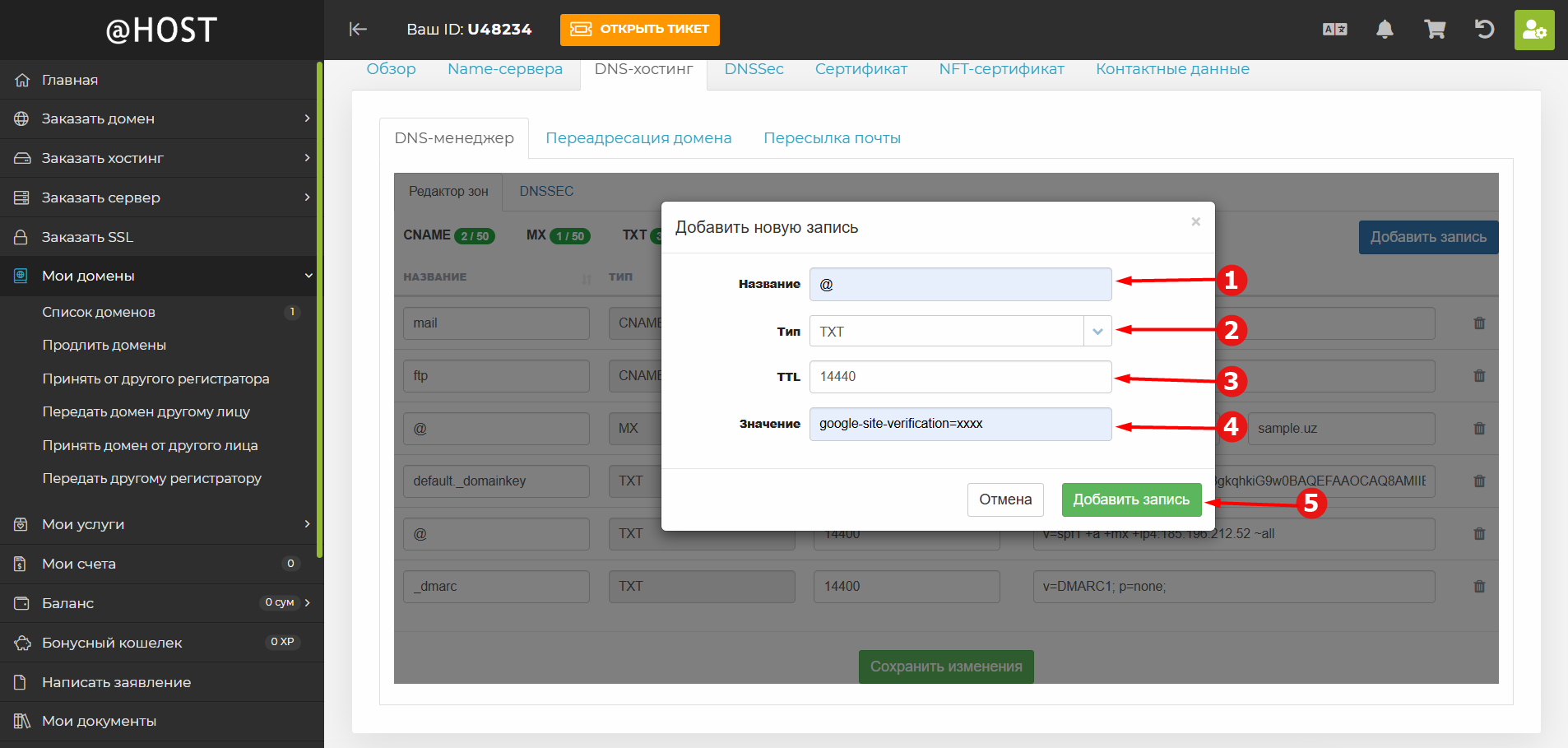Viewport: 1568px width, 748px height.
Task: Click the Сохранить изменения button
Action: point(946,667)
